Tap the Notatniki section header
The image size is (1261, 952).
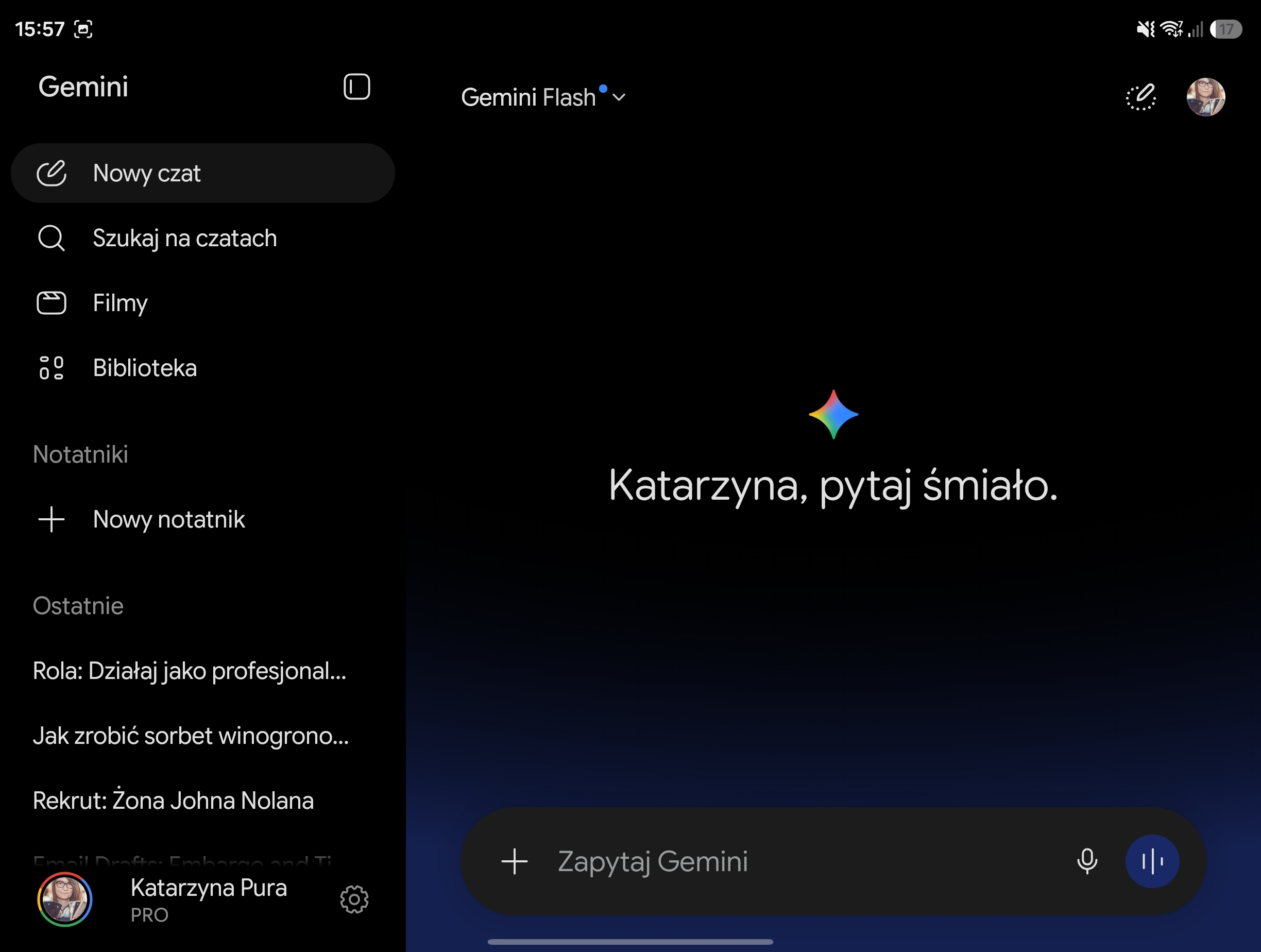80,454
